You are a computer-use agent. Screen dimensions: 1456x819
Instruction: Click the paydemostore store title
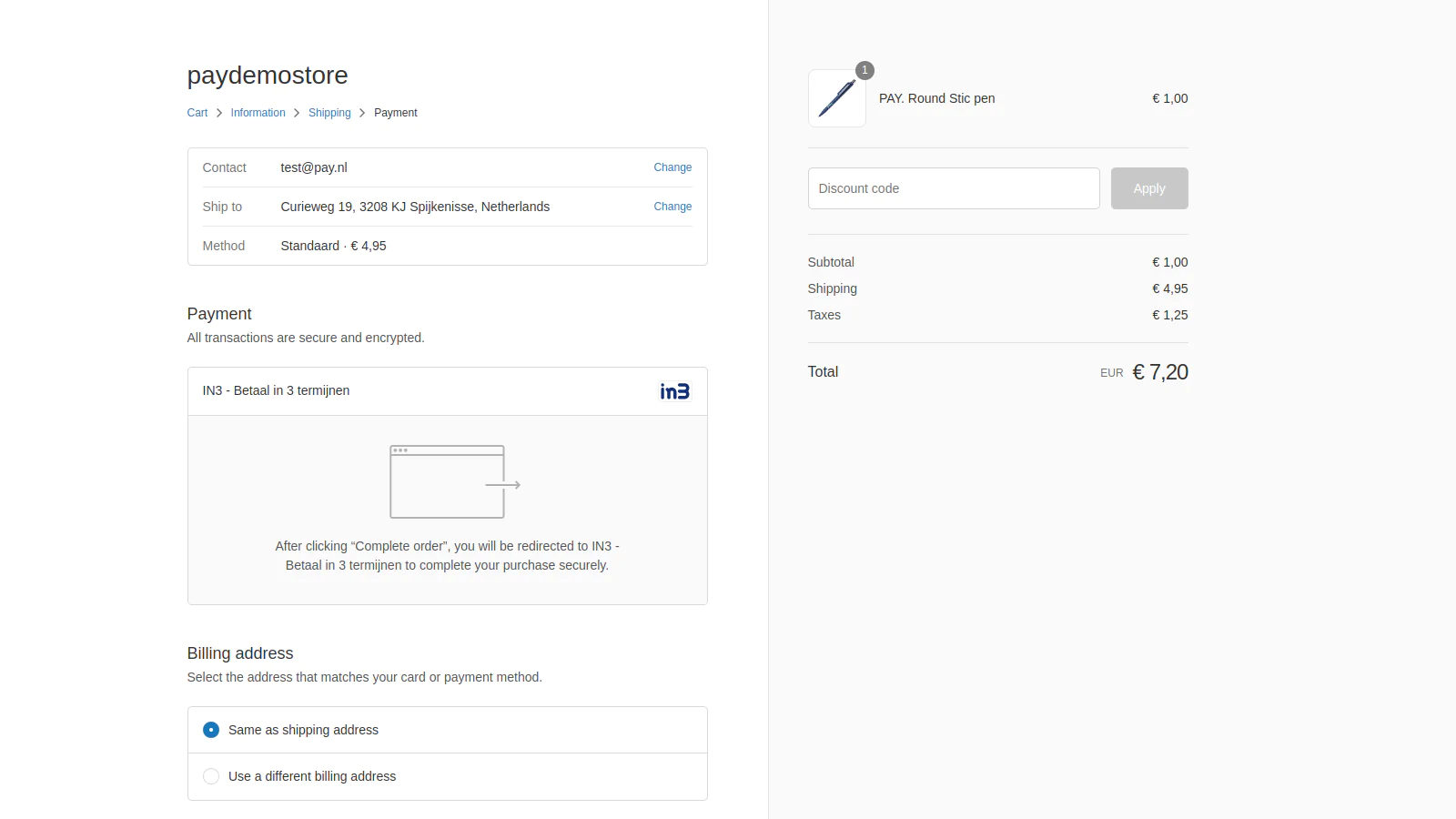coord(268,75)
